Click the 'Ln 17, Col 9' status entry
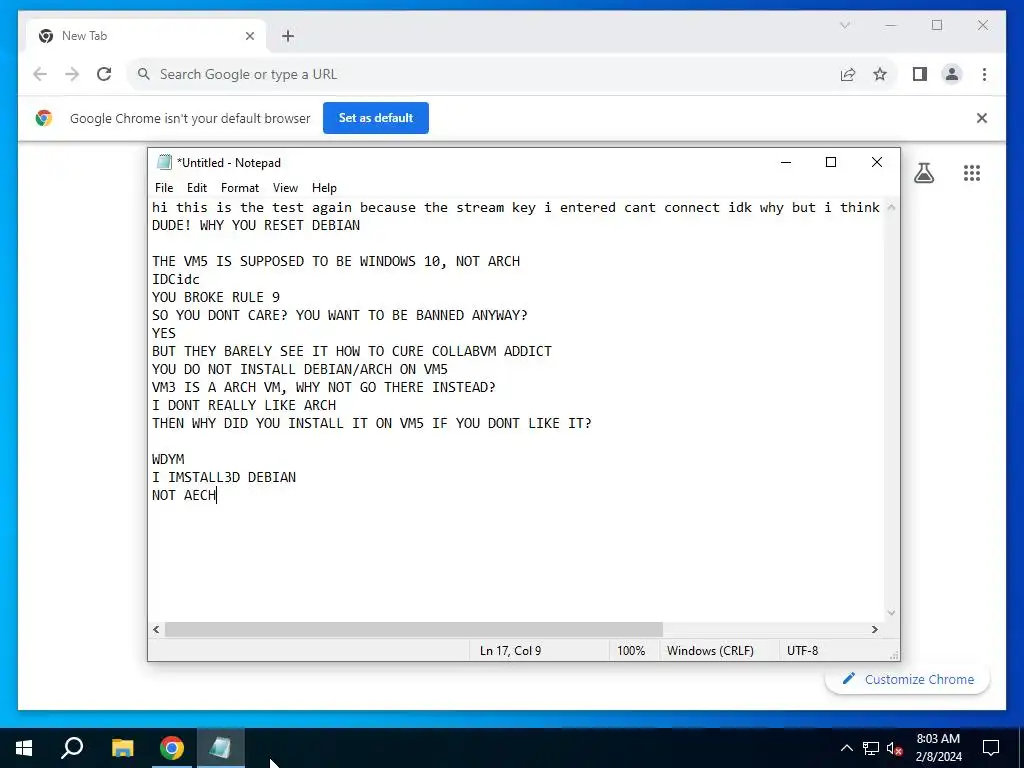The height and width of the screenshot is (768, 1024). coord(511,650)
